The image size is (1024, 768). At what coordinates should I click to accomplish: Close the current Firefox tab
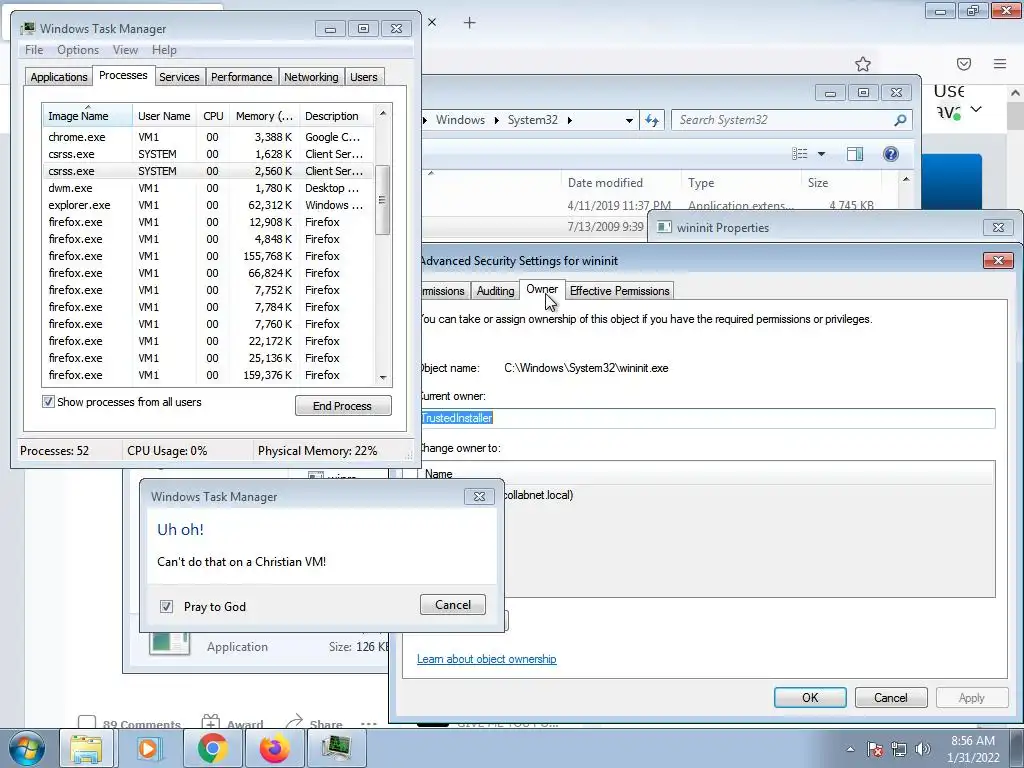432,22
